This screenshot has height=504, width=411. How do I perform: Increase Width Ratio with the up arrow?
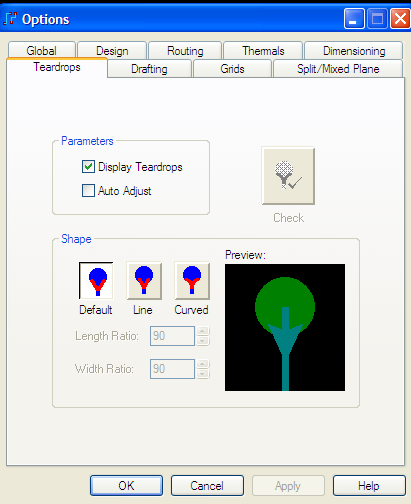[202, 364]
